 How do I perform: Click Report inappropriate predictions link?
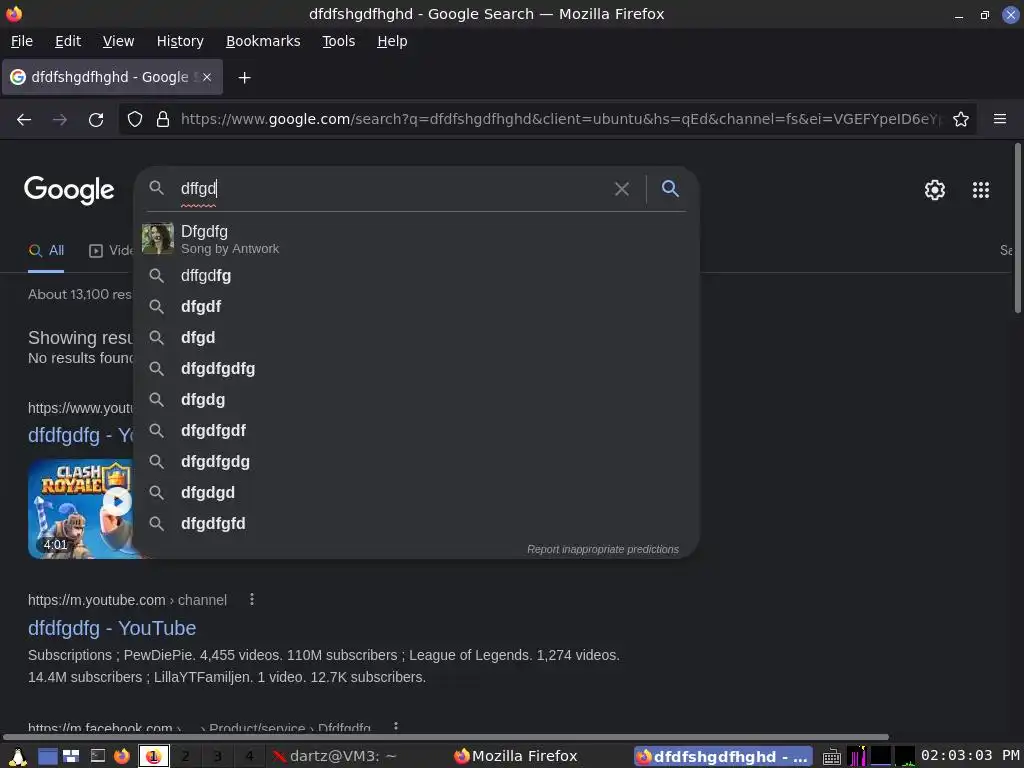click(603, 549)
